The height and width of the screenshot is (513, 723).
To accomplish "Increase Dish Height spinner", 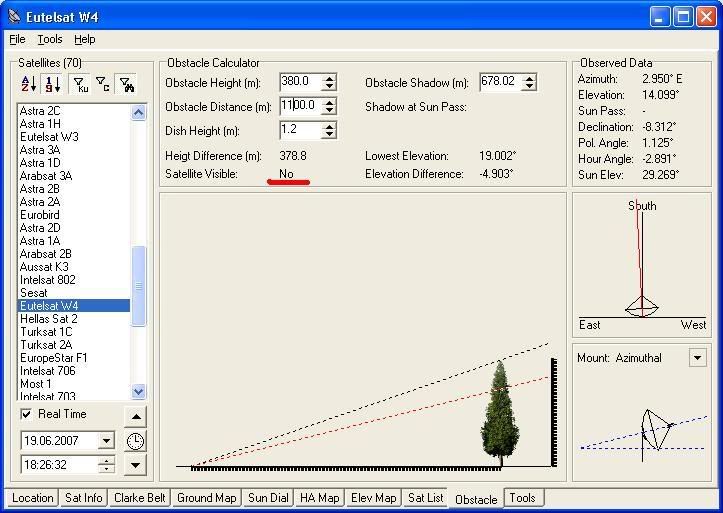I will 329,127.
